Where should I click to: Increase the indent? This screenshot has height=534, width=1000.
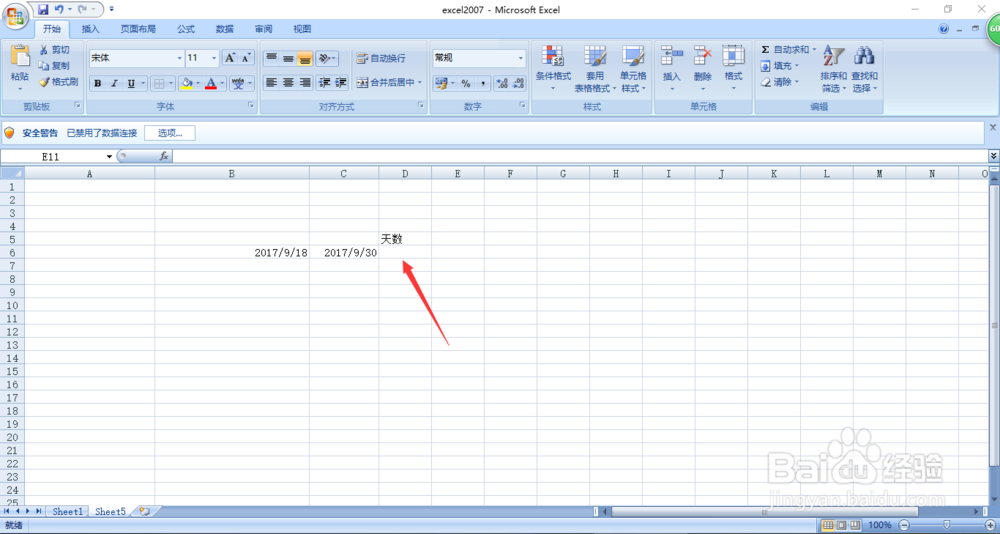(341, 82)
